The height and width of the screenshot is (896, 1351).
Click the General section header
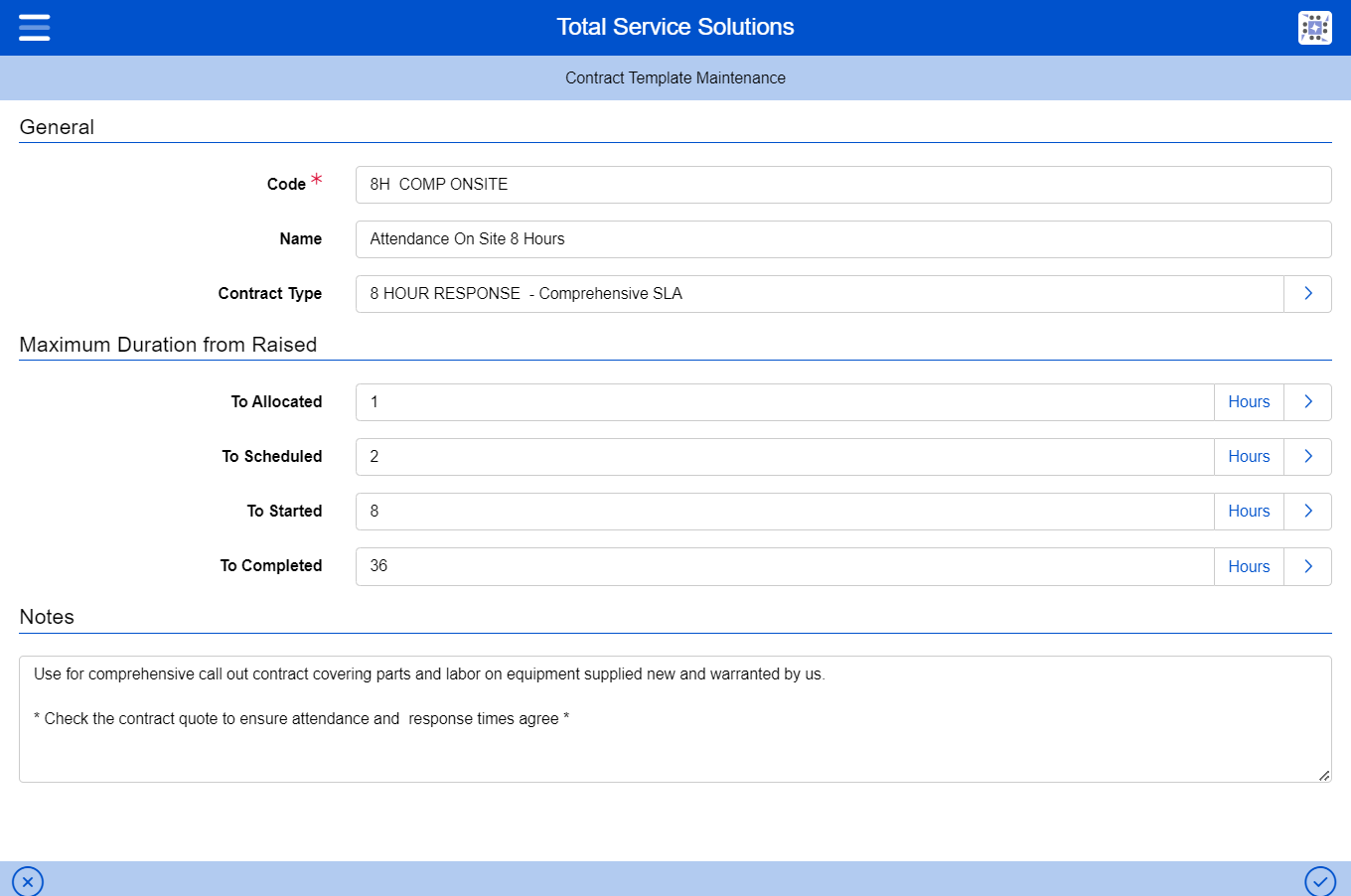point(57,127)
